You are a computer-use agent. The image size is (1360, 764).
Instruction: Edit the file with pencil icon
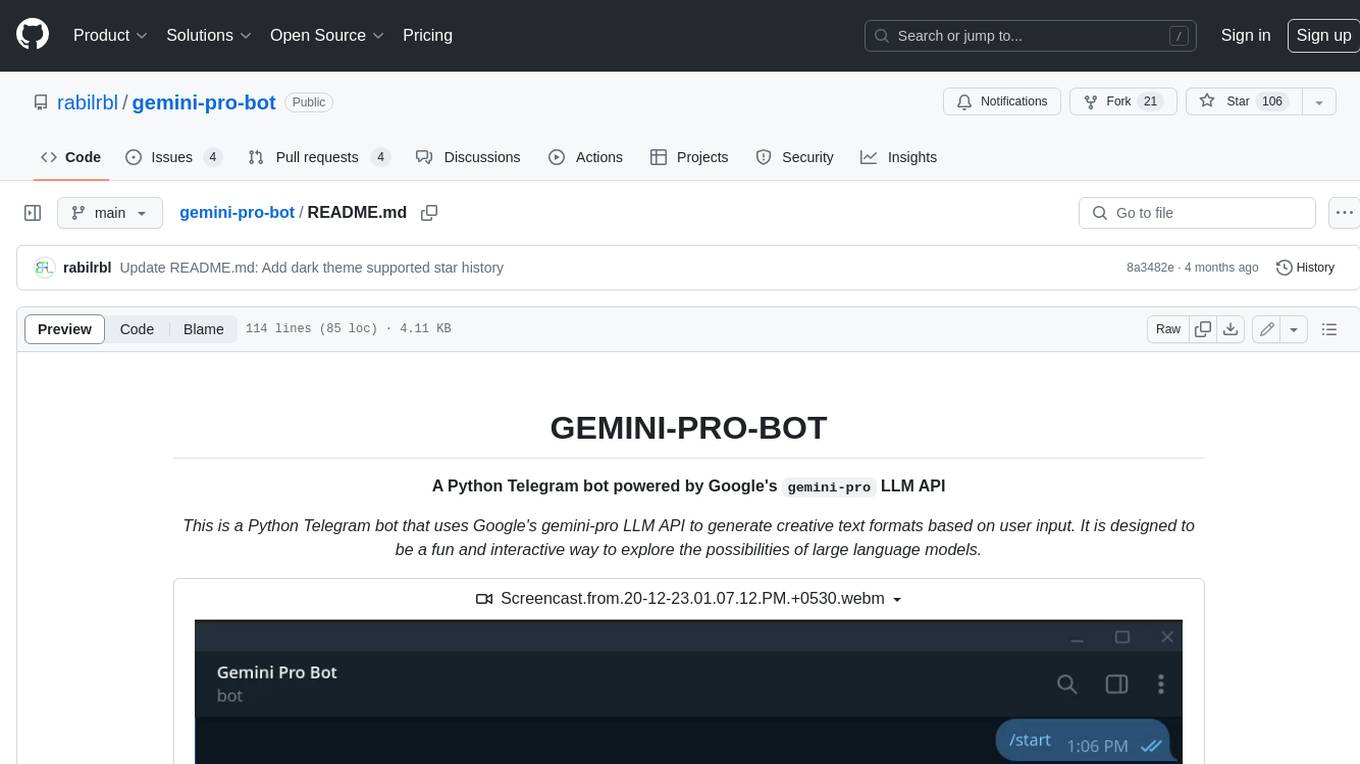pyautogui.click(x=1267, y=329)
